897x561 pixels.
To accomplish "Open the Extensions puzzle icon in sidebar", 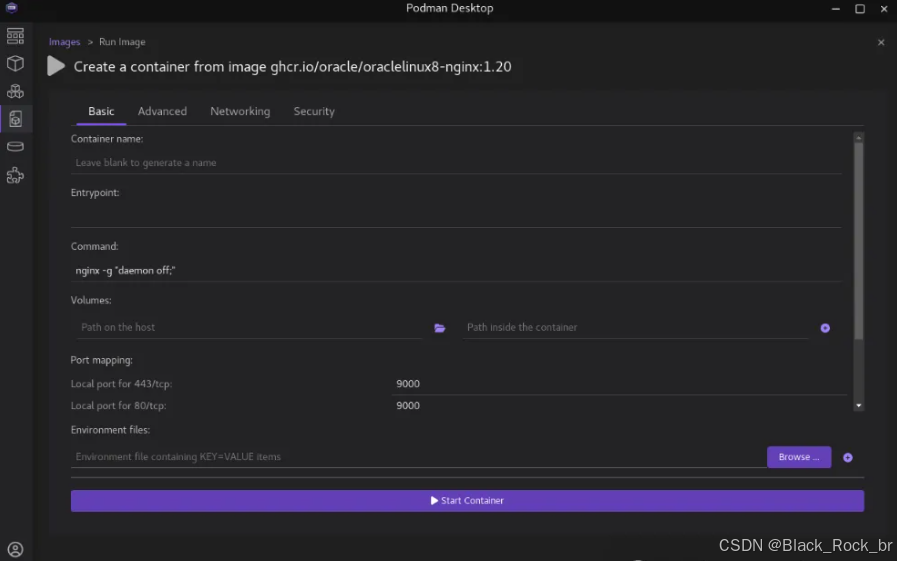I will [15, 175].
